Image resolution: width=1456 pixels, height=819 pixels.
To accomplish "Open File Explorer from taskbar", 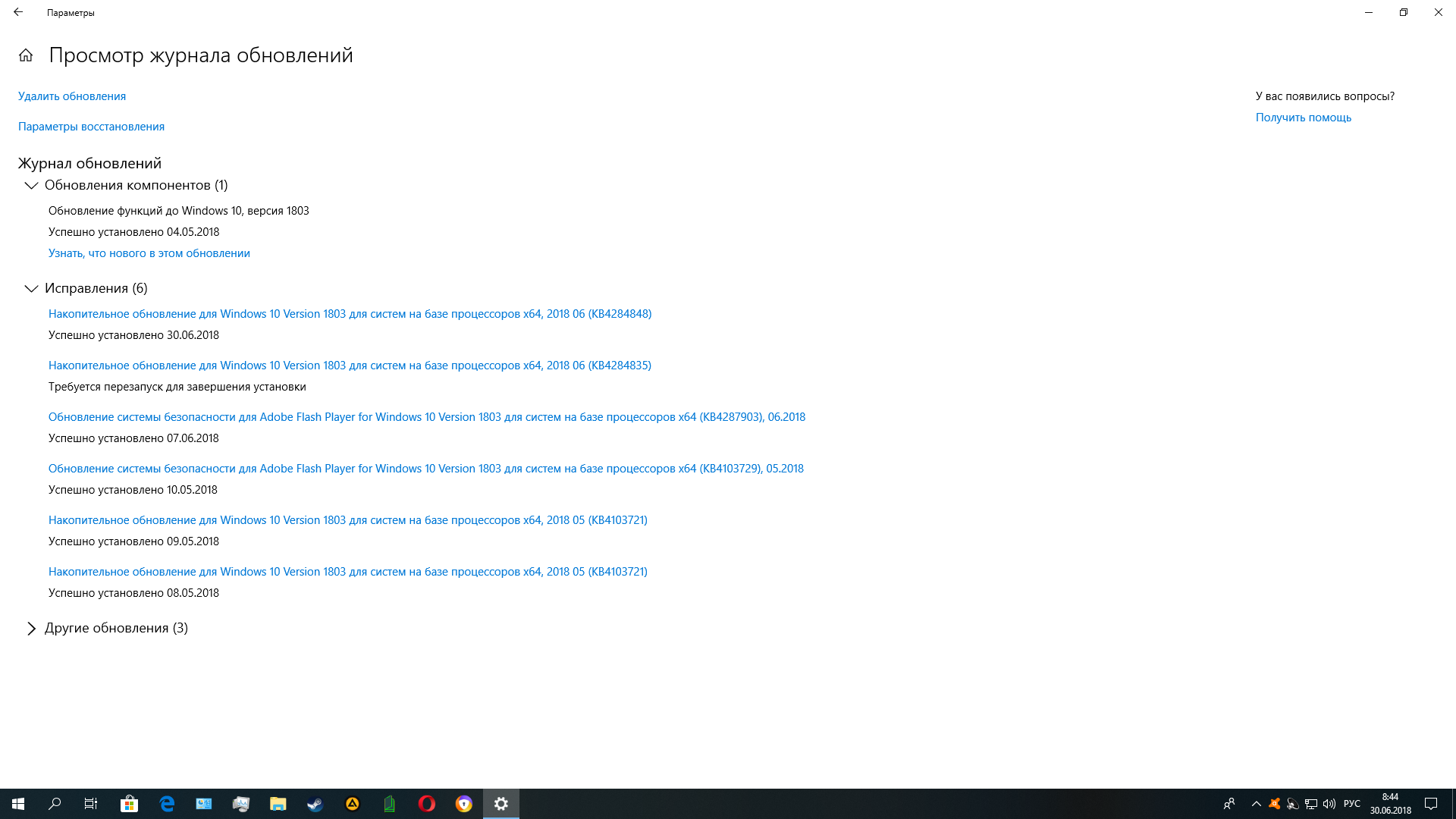I will coord(278,804).
